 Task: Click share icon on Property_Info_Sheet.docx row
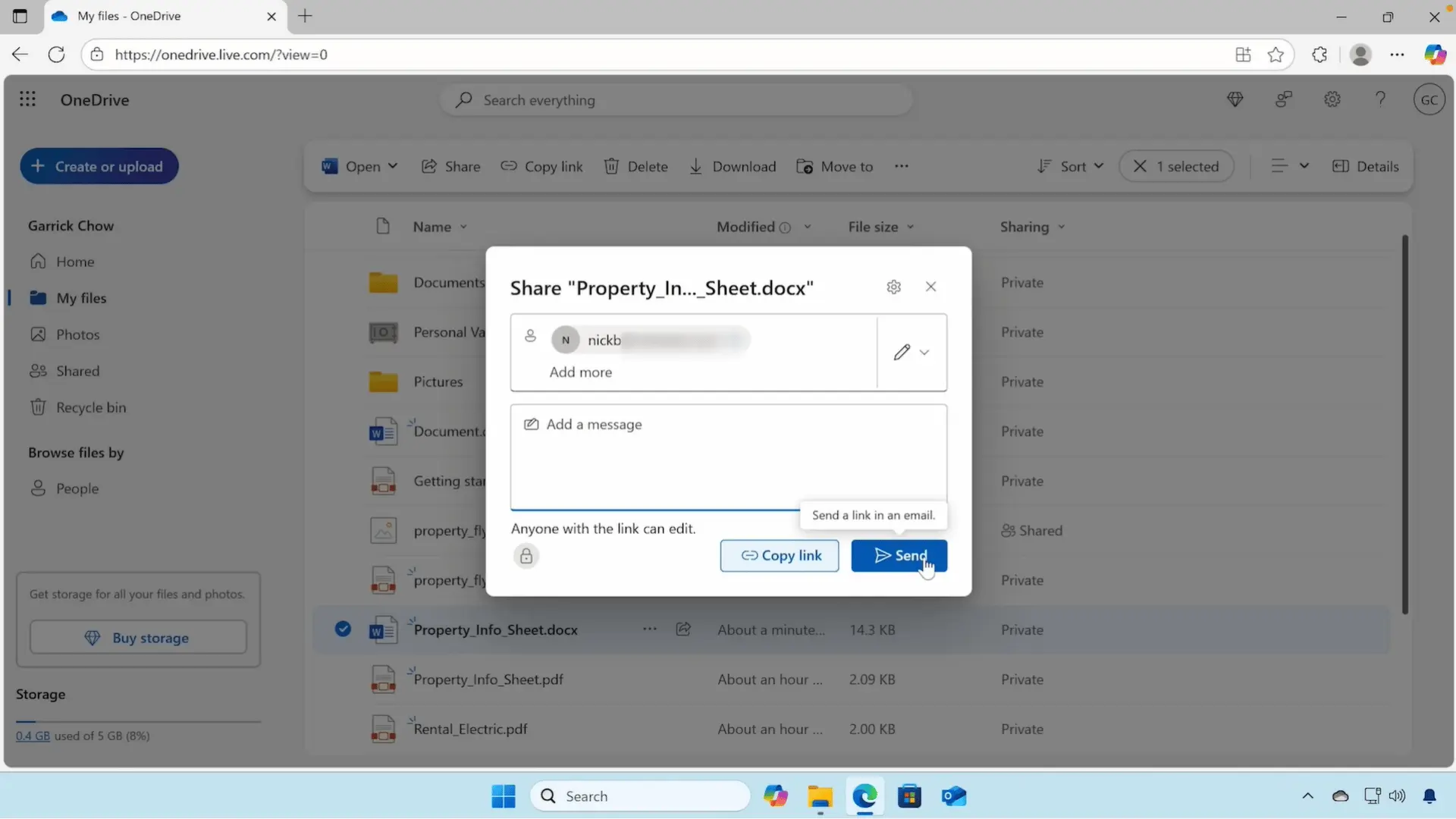click(683, 629)
